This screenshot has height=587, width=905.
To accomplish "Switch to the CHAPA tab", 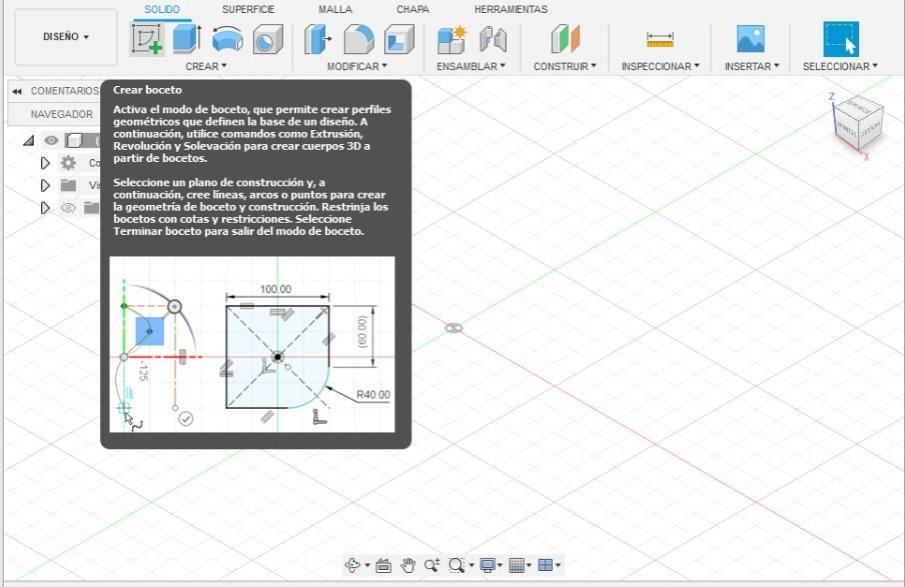I will [413, 10].
